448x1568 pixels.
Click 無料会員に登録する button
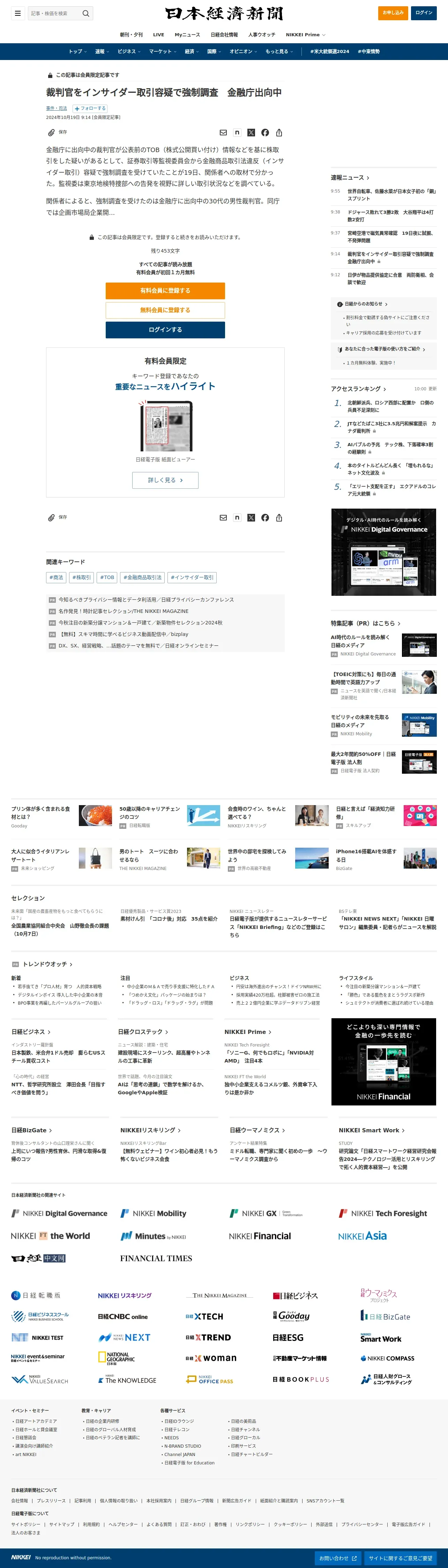(165, 310)
